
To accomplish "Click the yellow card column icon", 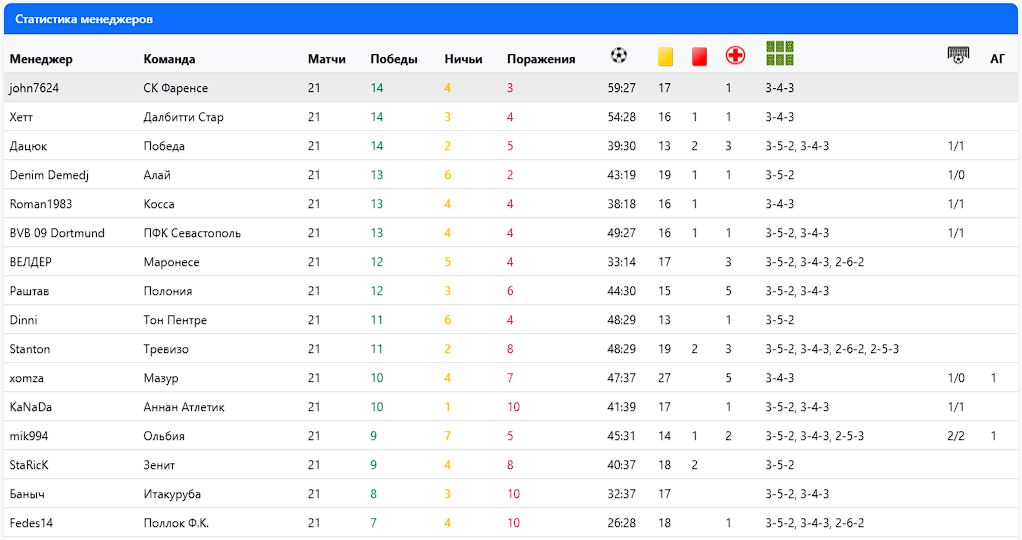I will [x=665, y=57].
